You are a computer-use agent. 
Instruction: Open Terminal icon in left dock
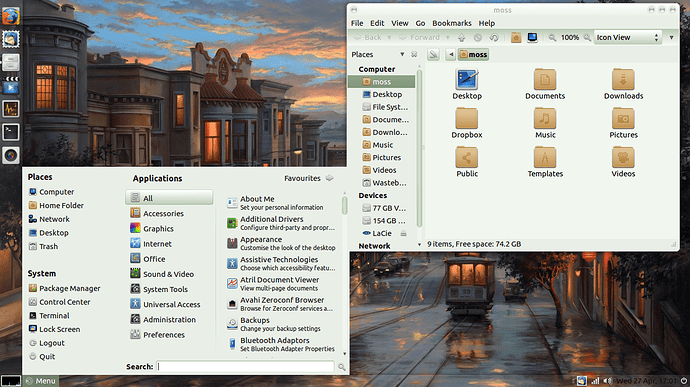pos(11,132)
